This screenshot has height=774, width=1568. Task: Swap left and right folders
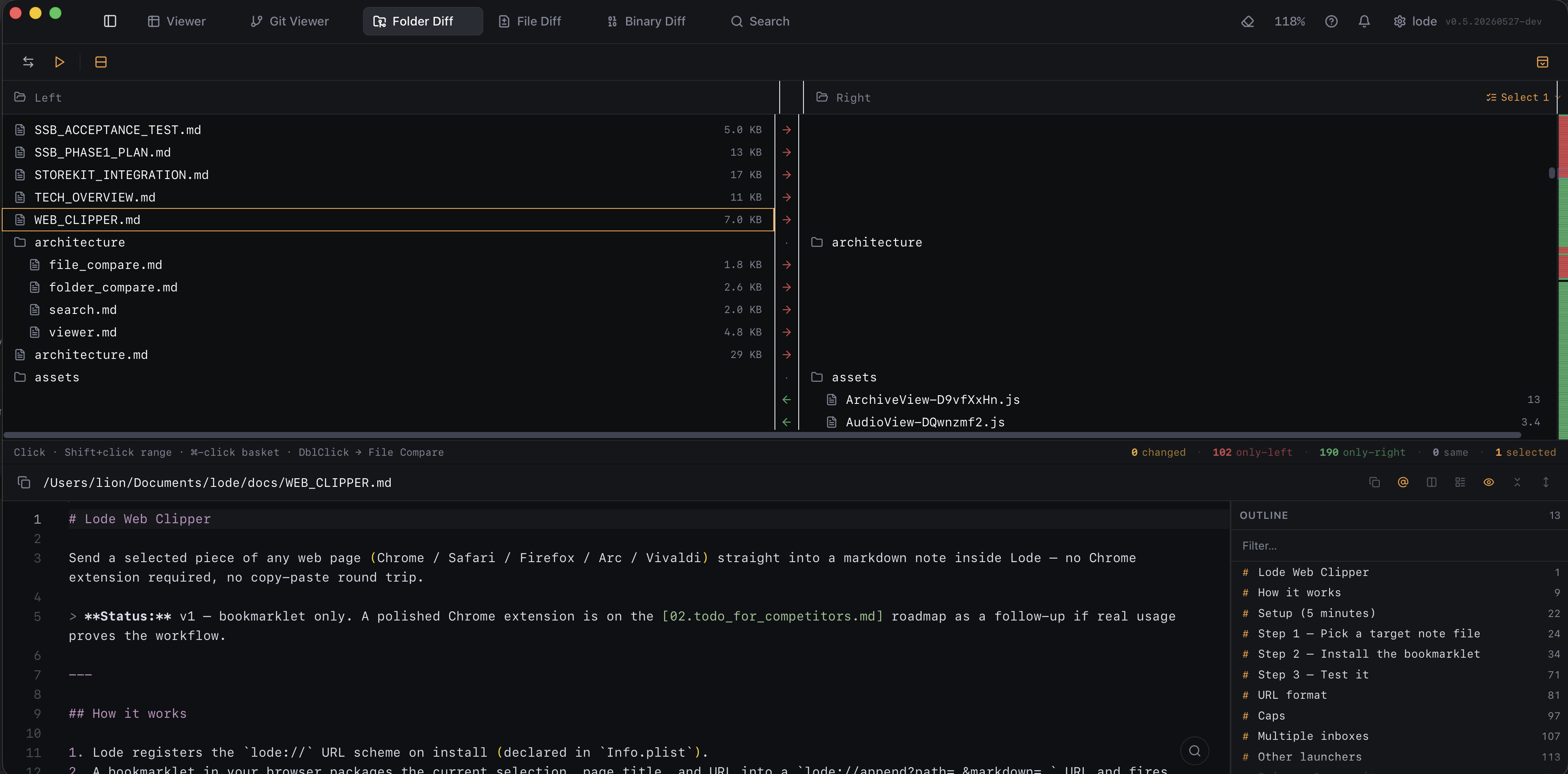click(x=28, y=62)
